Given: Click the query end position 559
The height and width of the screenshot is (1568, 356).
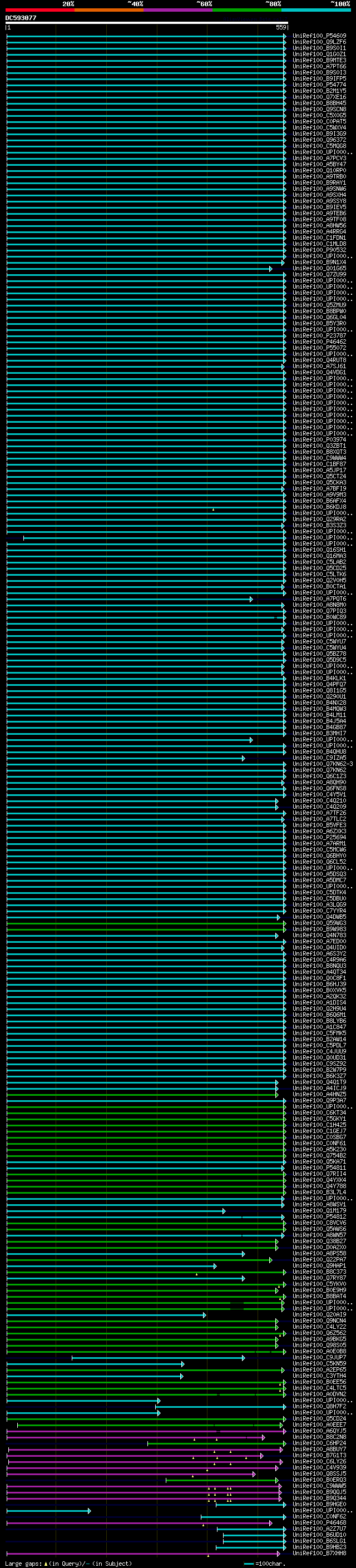Looking at the screenshot, I should 281,27.
